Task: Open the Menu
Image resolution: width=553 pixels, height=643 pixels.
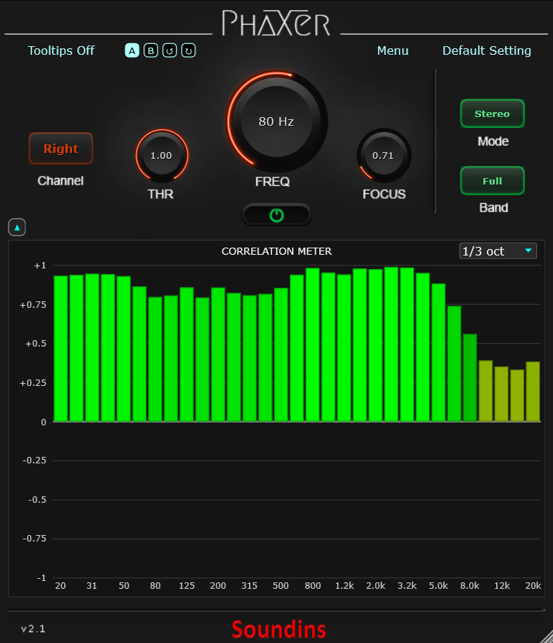Action: tap(393, 51)
